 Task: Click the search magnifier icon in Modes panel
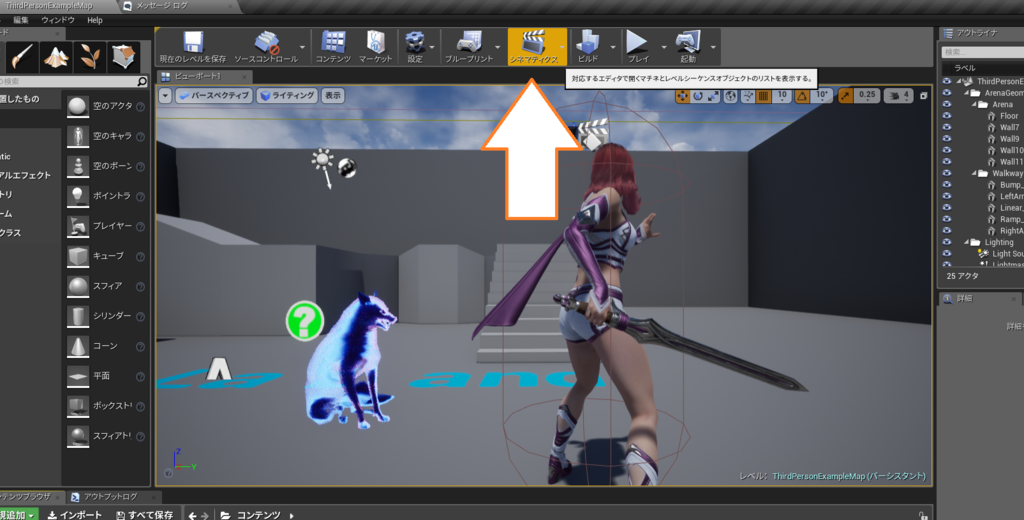pyautogui.click(x=142, y=82)
